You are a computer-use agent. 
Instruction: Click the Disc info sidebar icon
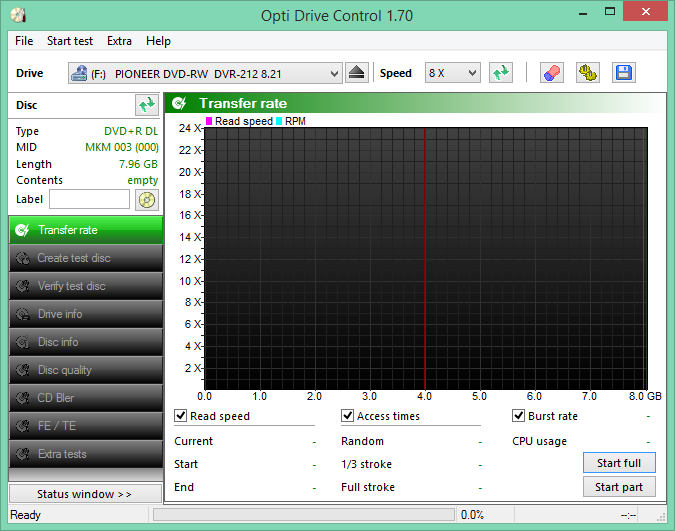pos(22,342)
